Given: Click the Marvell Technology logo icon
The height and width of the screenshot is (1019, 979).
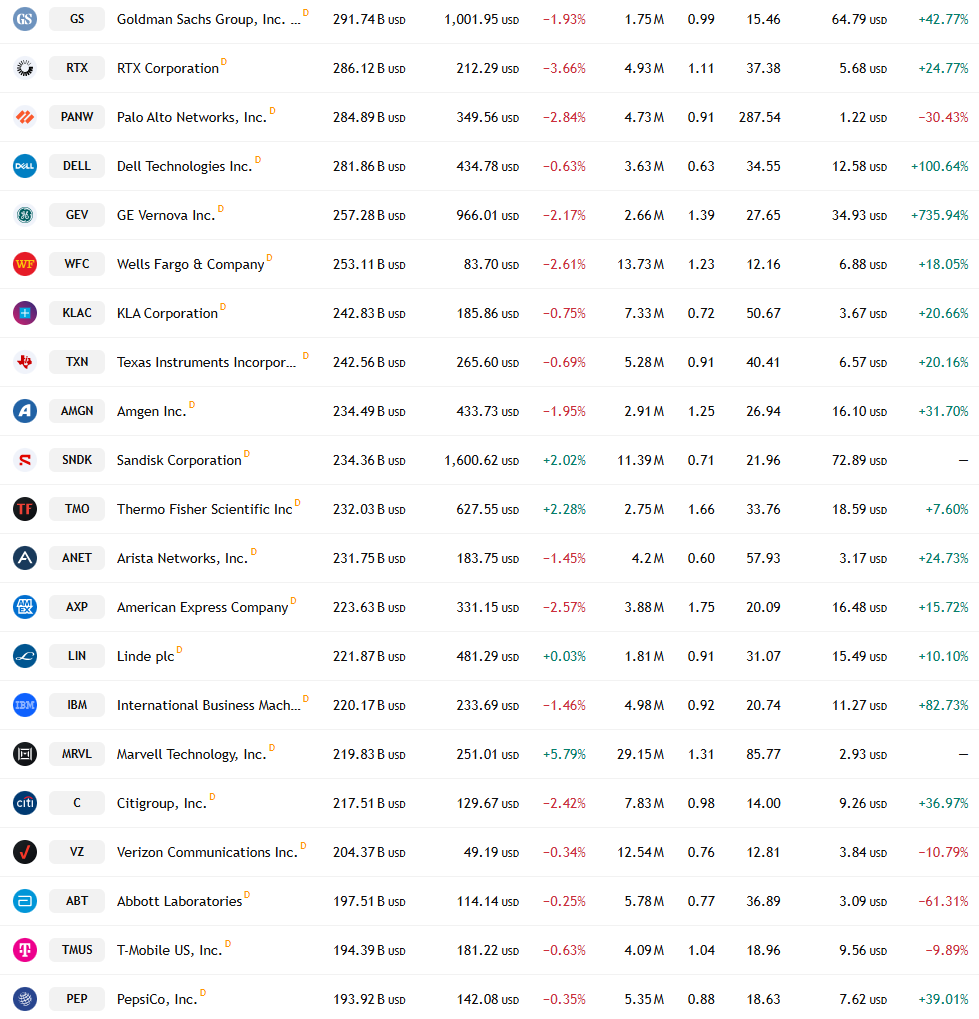Looking at the screenshot, I should [x=25, y=754].
